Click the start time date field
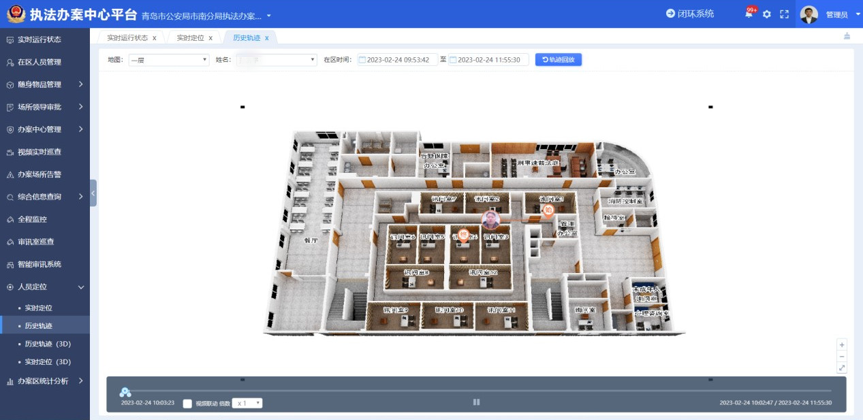This screenshot has height=420, width=863. [397, 60]
